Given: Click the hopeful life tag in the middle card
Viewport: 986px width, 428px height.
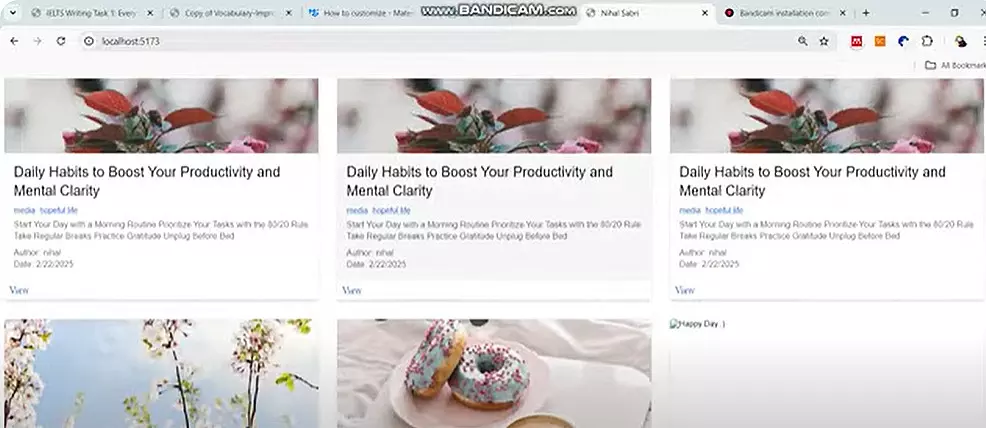Looking at the screenshot, I should (391, 211).
